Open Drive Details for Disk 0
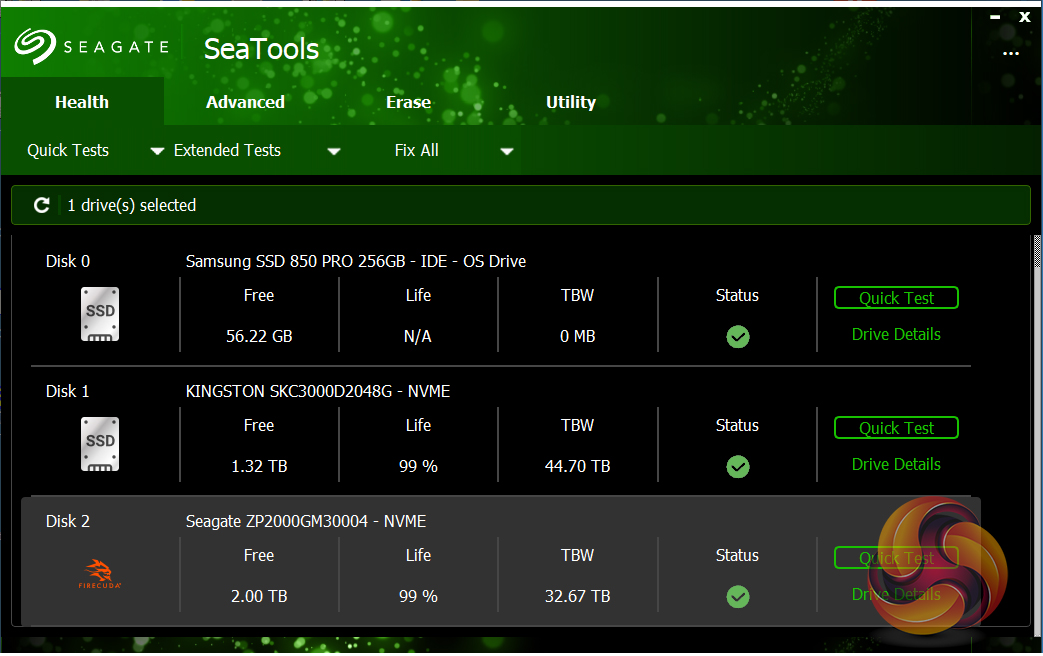This screenshot has height=656, width=1043. pos(896,334)
